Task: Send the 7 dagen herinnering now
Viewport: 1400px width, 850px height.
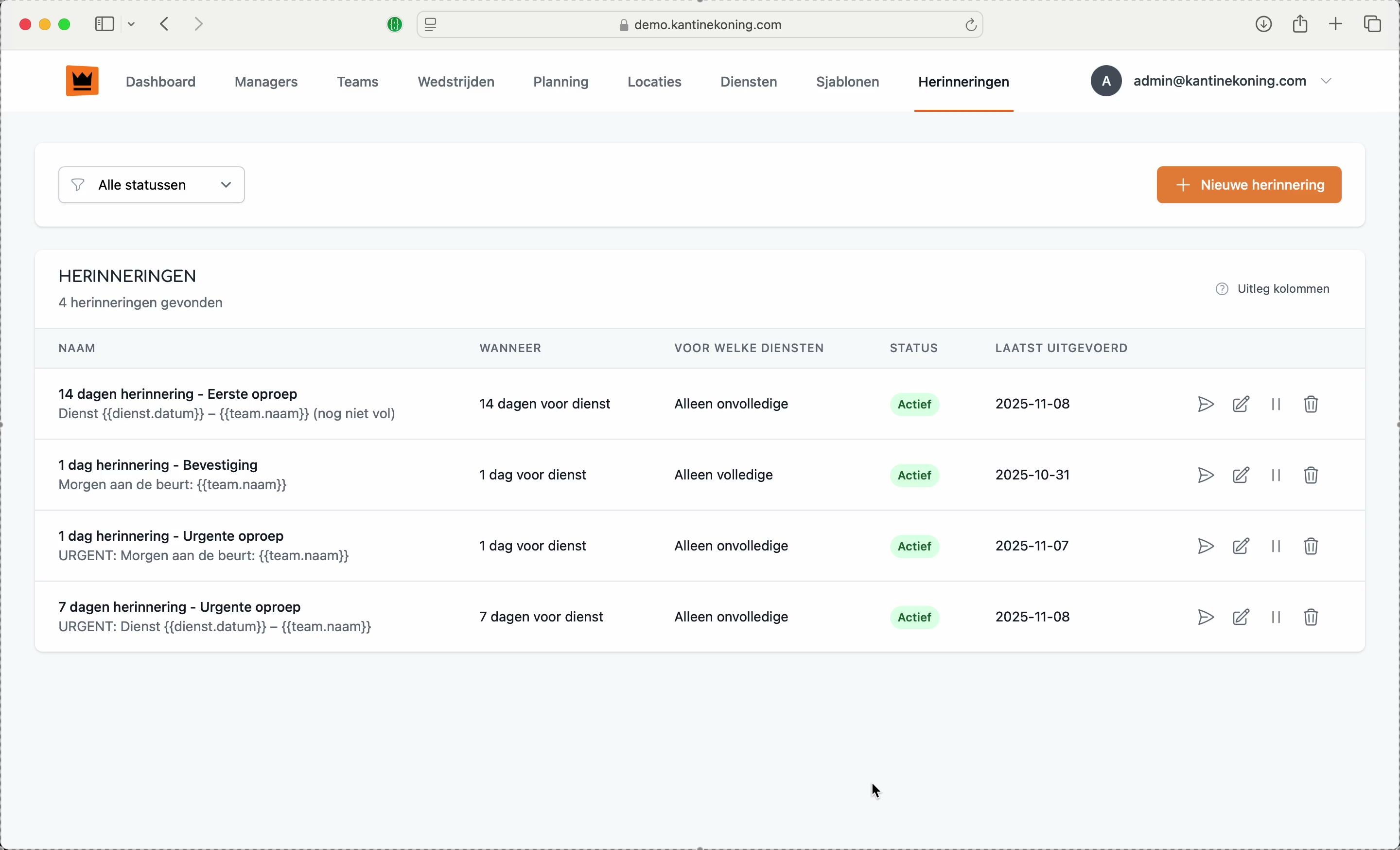Action: click(1205, 618)
